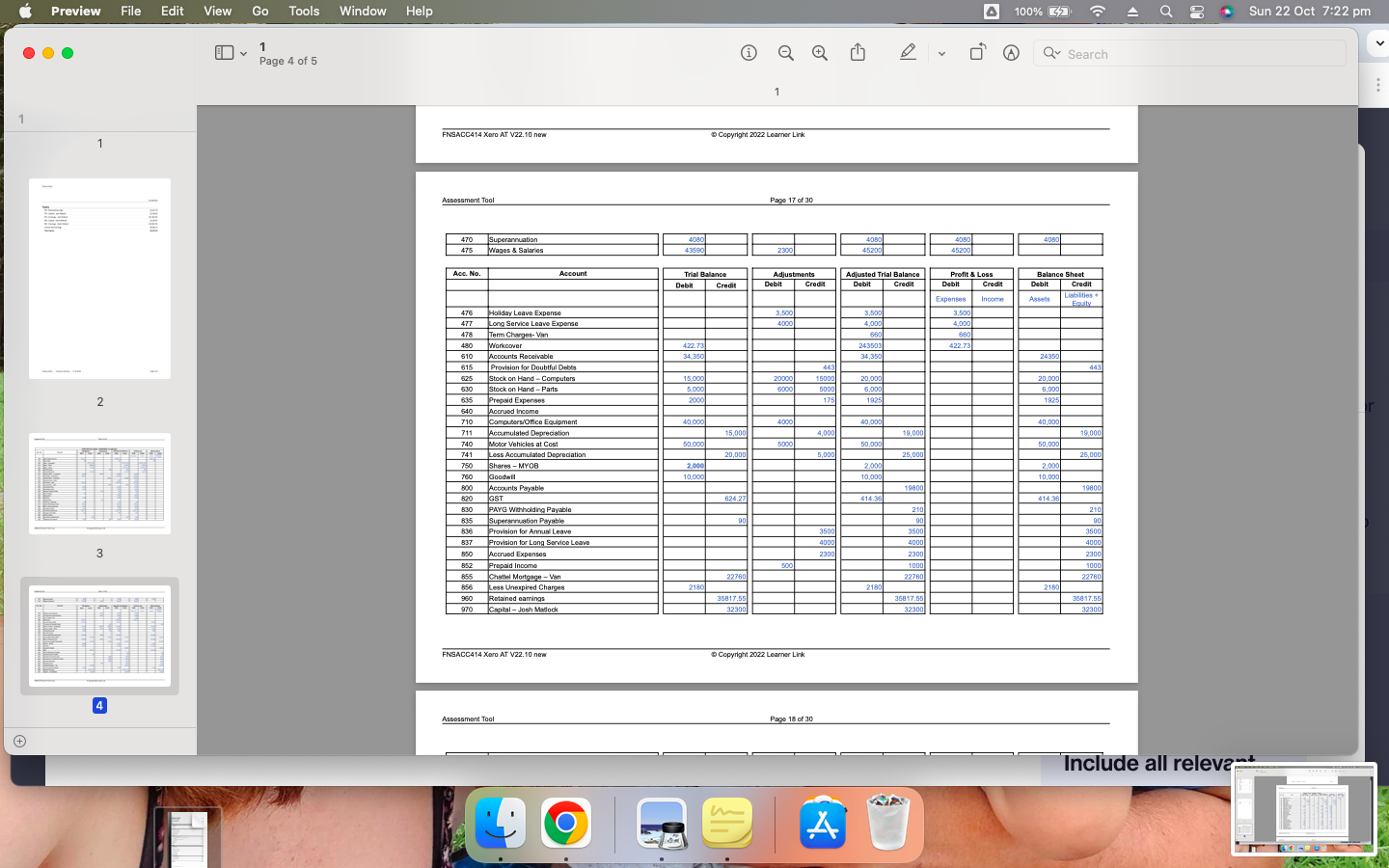The width and height of the screenshot is (1389, 868).
Task: Rotate the current page left
Action: click(977, 53)
